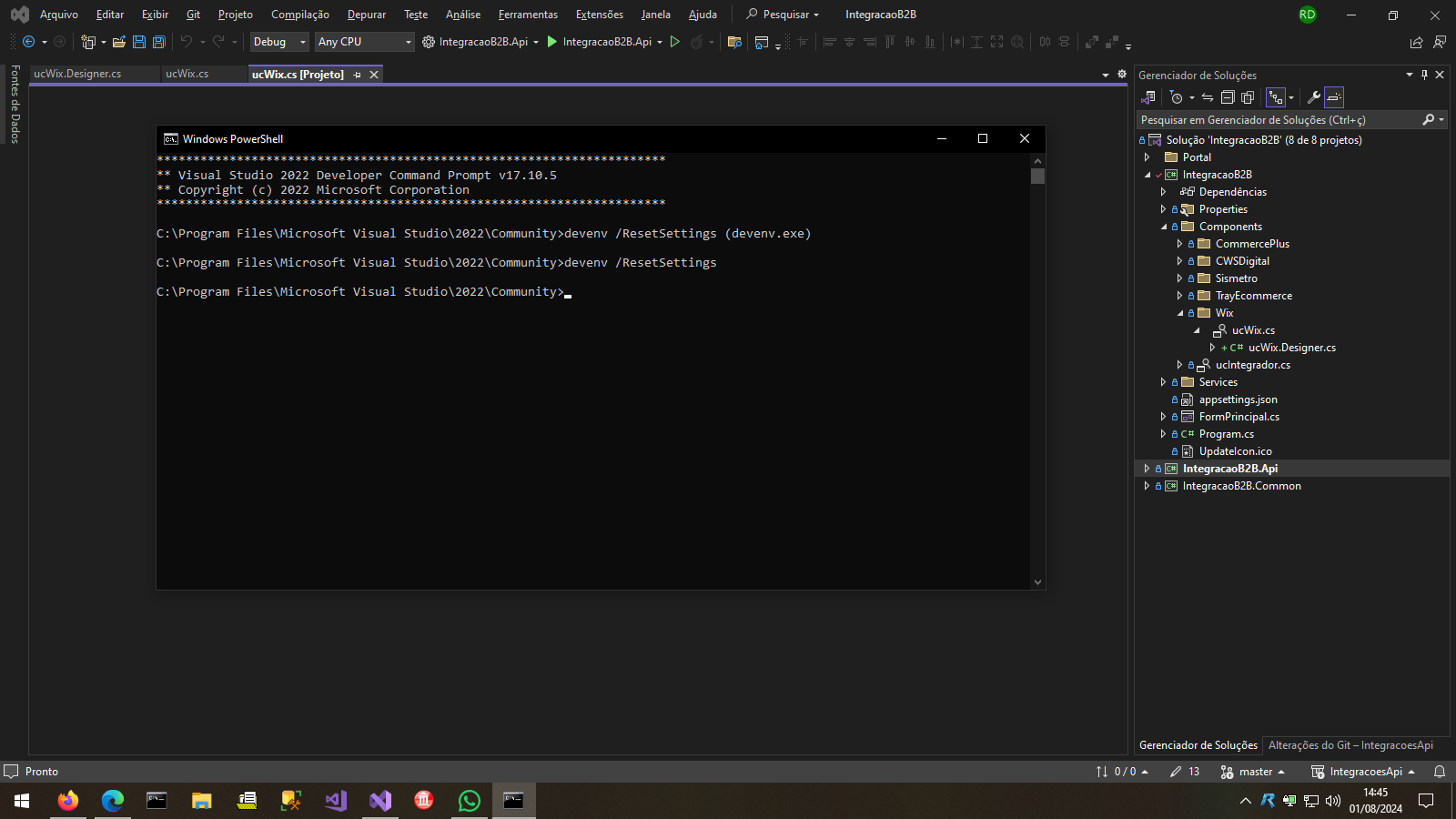Click Solution Explorer search input field
The width and height of the screenshot is (1456, 819).
pos(1279,120)
